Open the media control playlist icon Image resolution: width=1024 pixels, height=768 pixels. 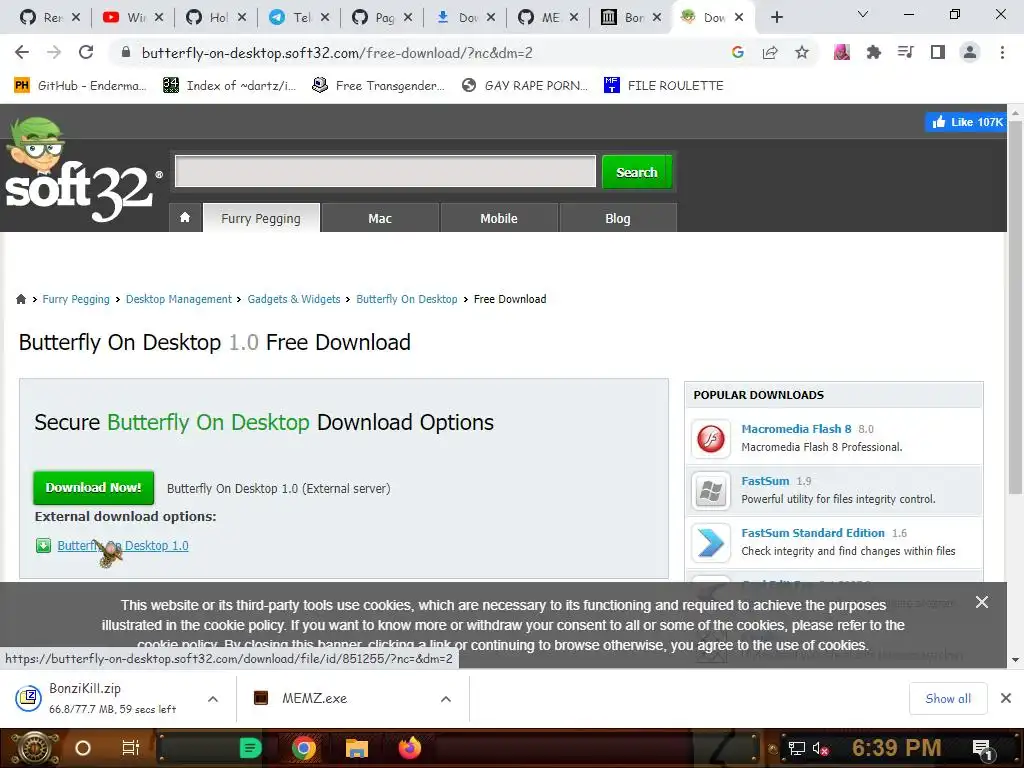pyautogui.click(x=905, y=52)
